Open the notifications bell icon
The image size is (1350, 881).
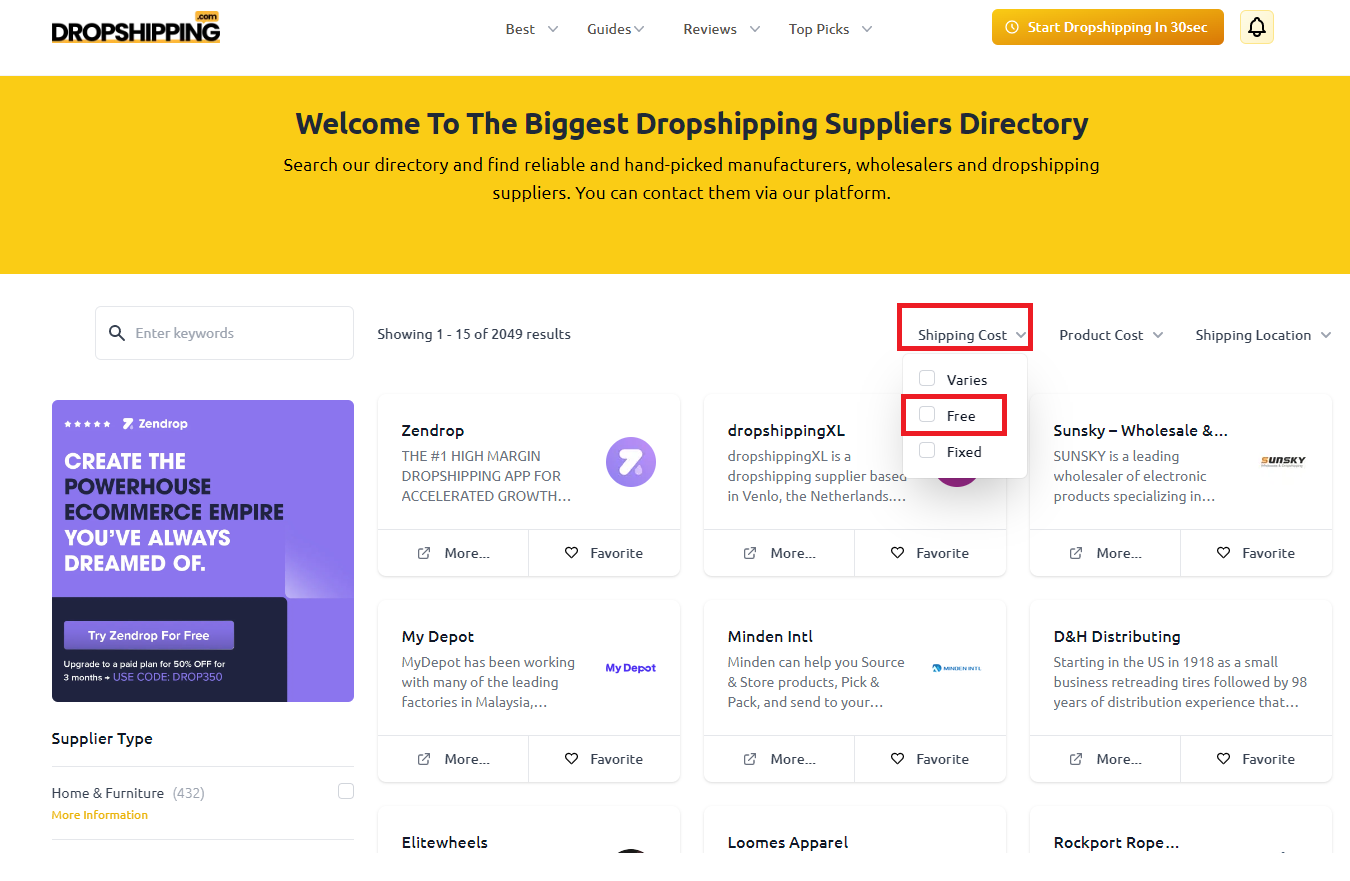click(1257, 27)
